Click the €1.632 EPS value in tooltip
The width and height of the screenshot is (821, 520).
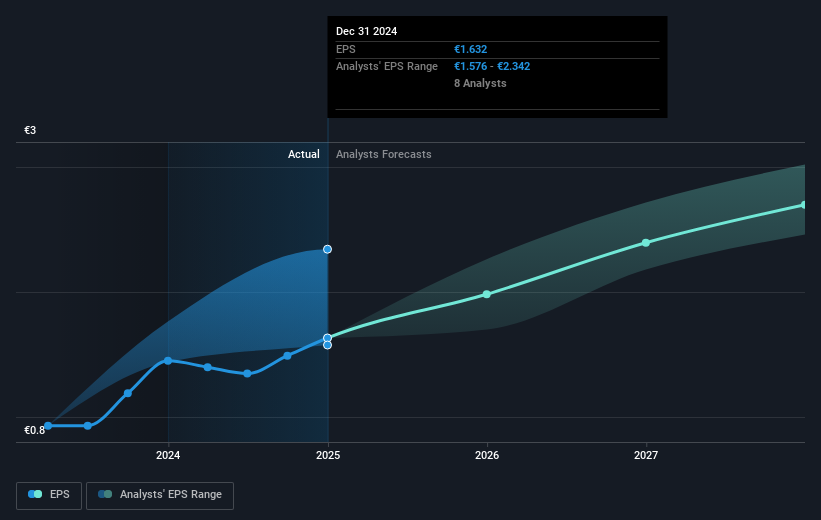(470, 49)
